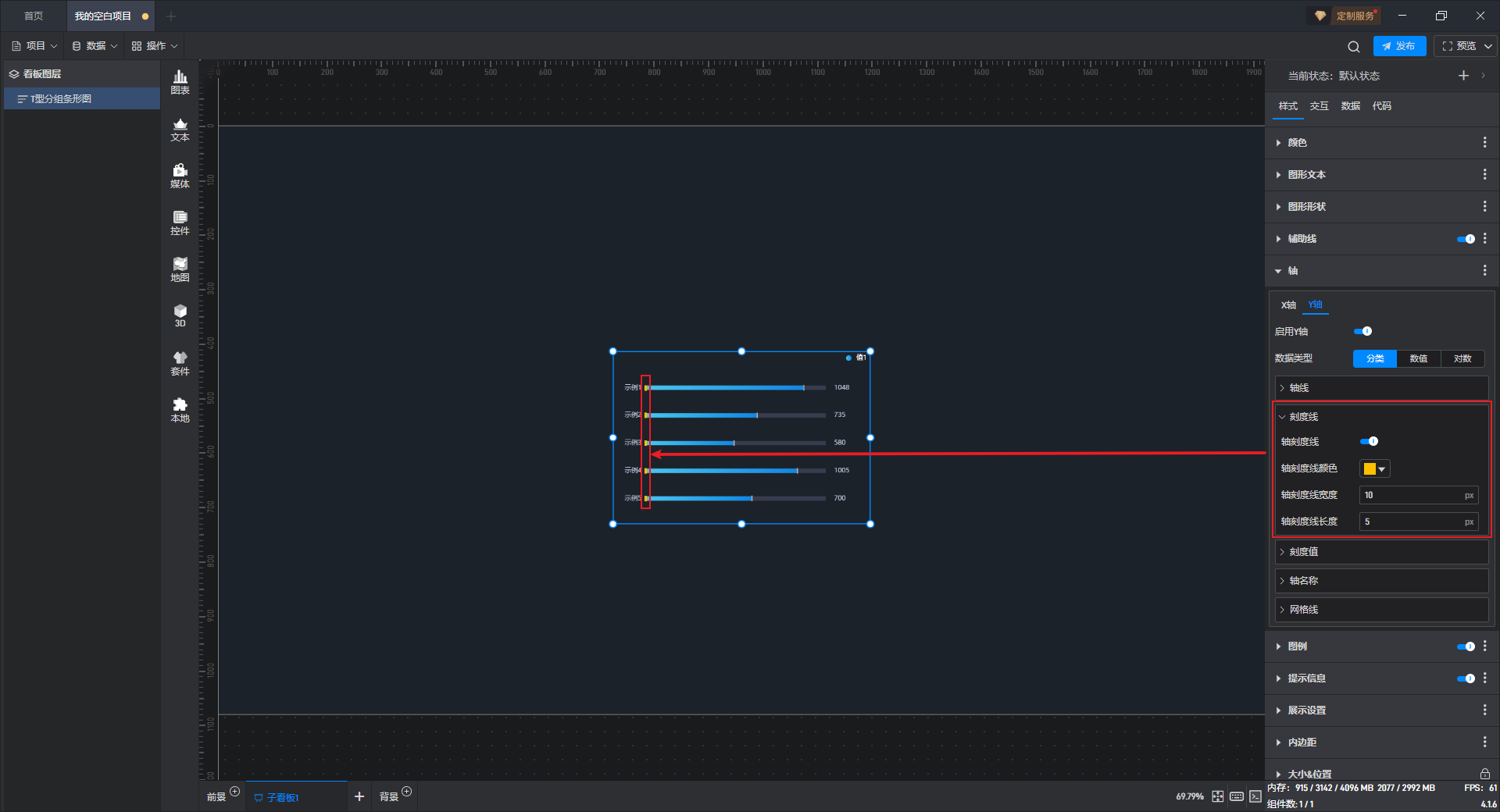Screen dimensions: 1500x812
Task: Switch to the 首页 tab
Action: [x=34, y=16]
